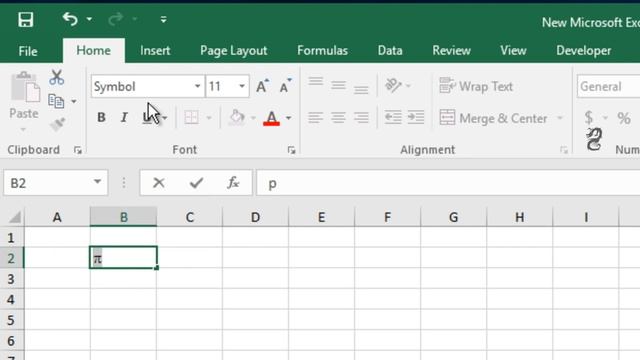Screen dimensions: 640x360
Task: Toggle Underline formatting
Action: tap(147, 118)
